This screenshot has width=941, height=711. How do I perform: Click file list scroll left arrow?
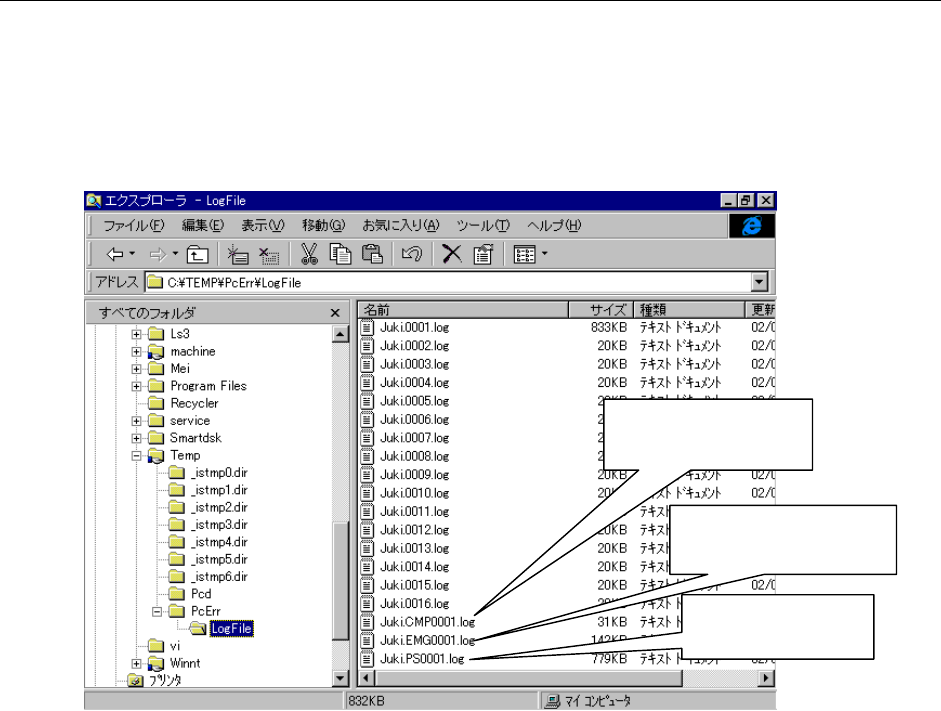point(367,679)
